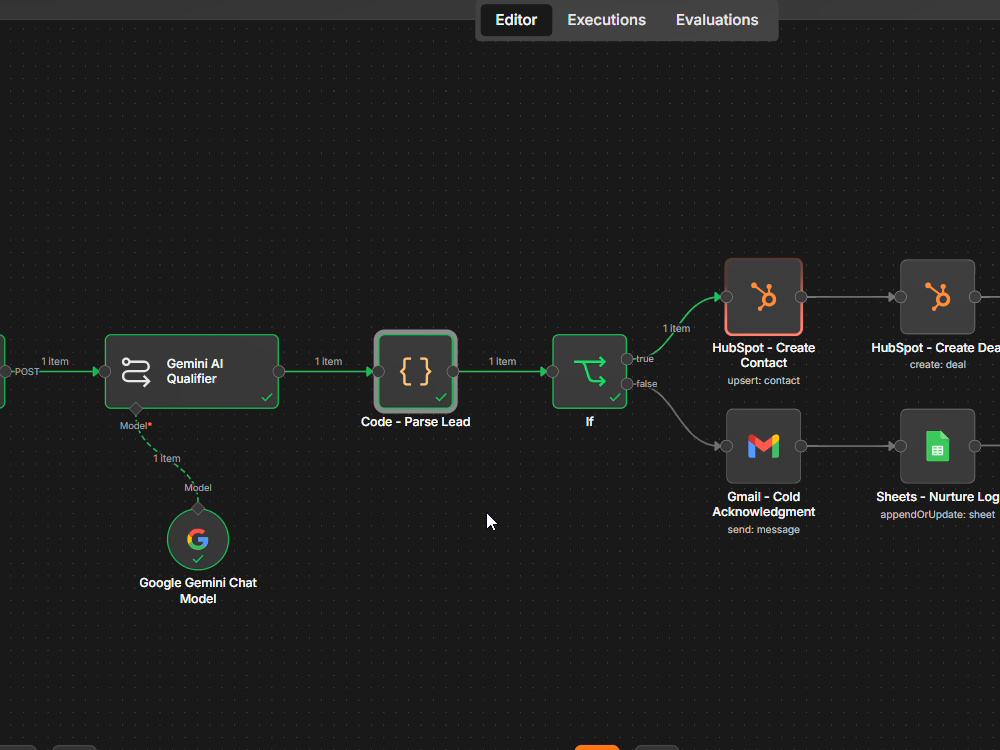This screenshot has width=1000, height=750.
Task: Click the "create: deal" subtitle text
Action: (x=938, y=364)
